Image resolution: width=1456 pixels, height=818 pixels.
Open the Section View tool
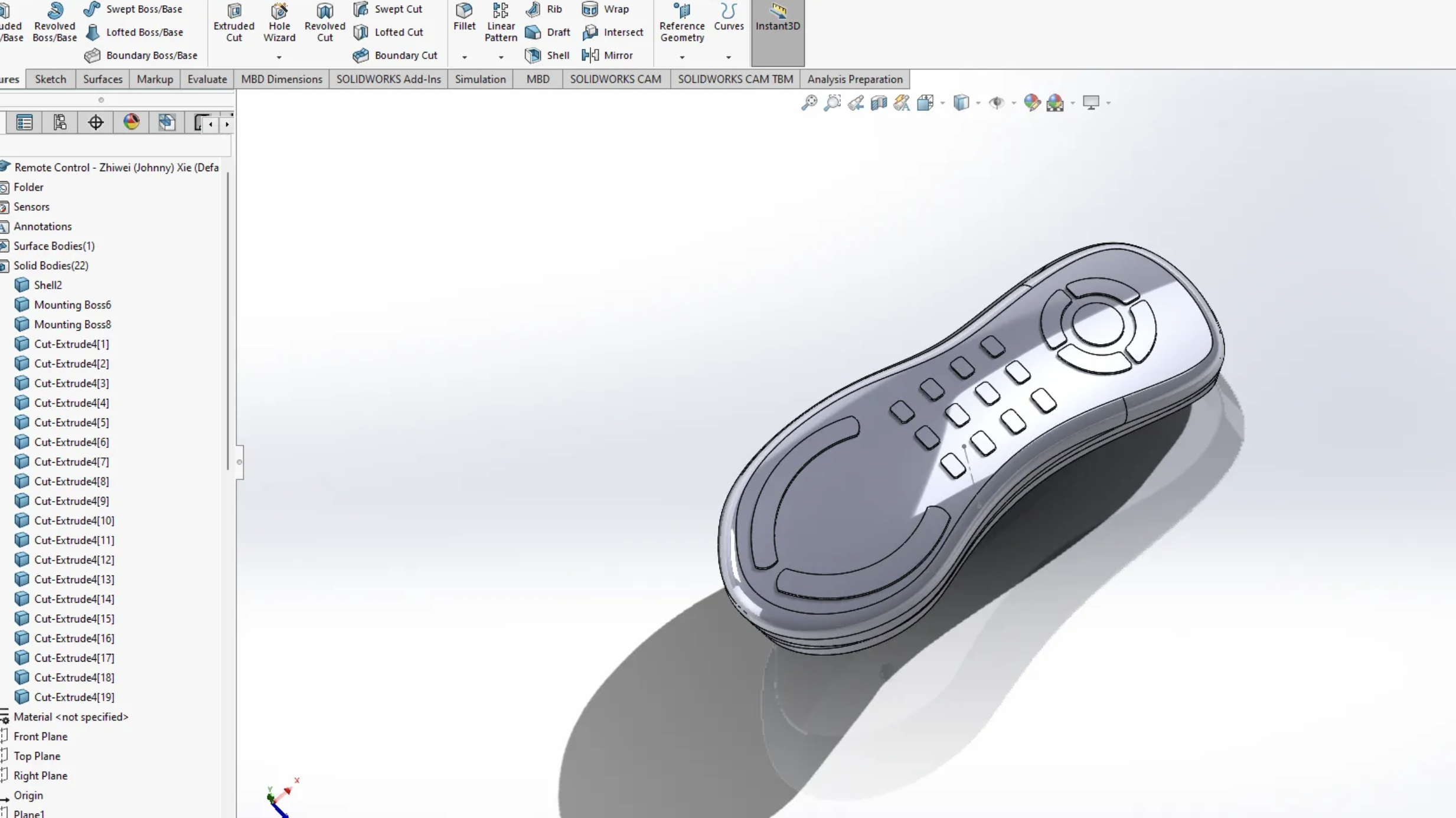tap(879, 103)
